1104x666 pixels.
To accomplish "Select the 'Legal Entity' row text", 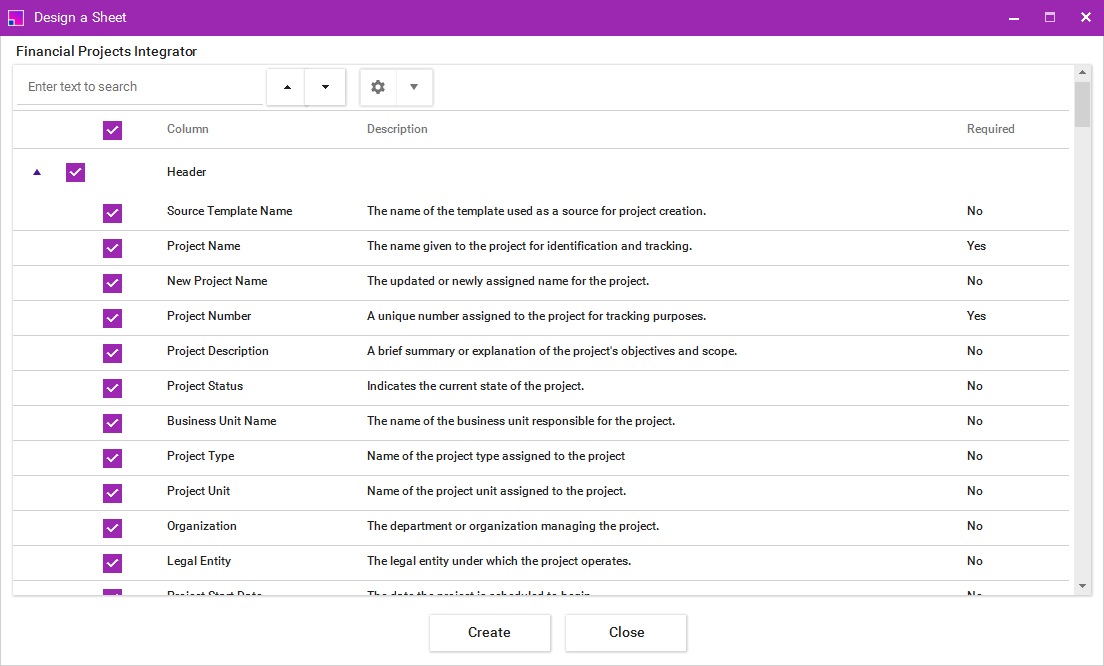I will 199,561.
